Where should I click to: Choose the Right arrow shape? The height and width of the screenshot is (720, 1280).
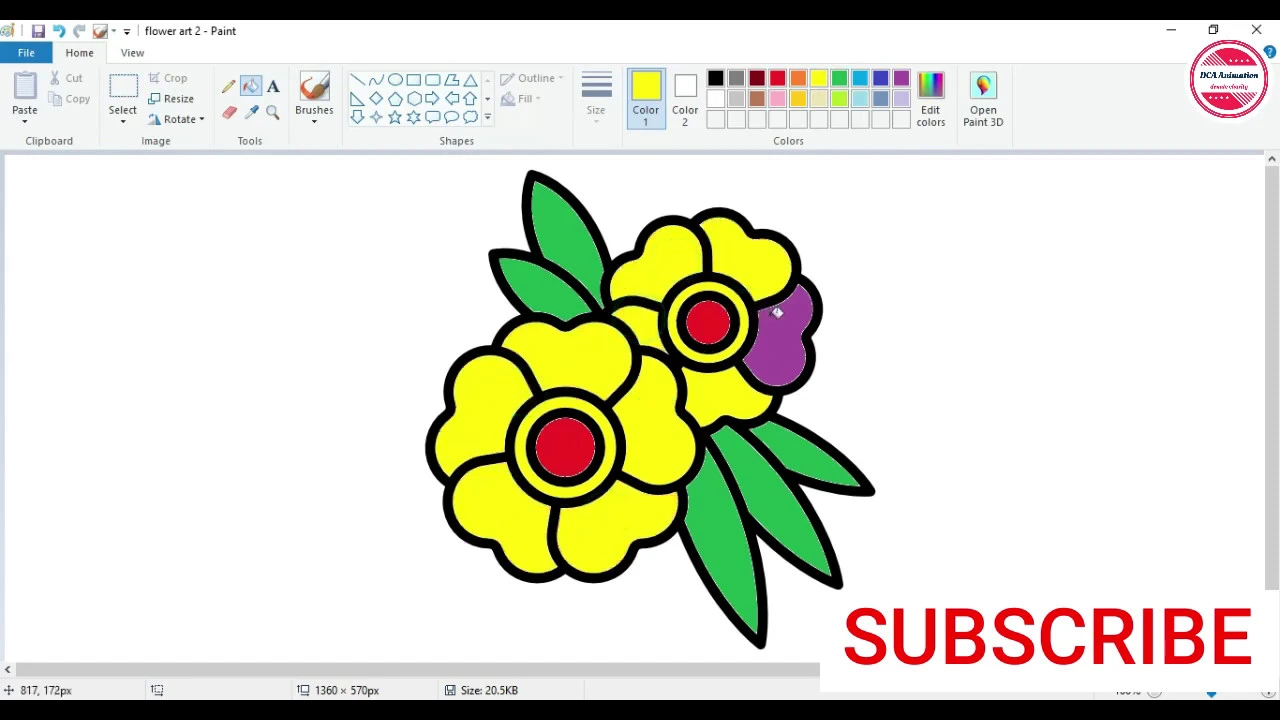(432, 99)
